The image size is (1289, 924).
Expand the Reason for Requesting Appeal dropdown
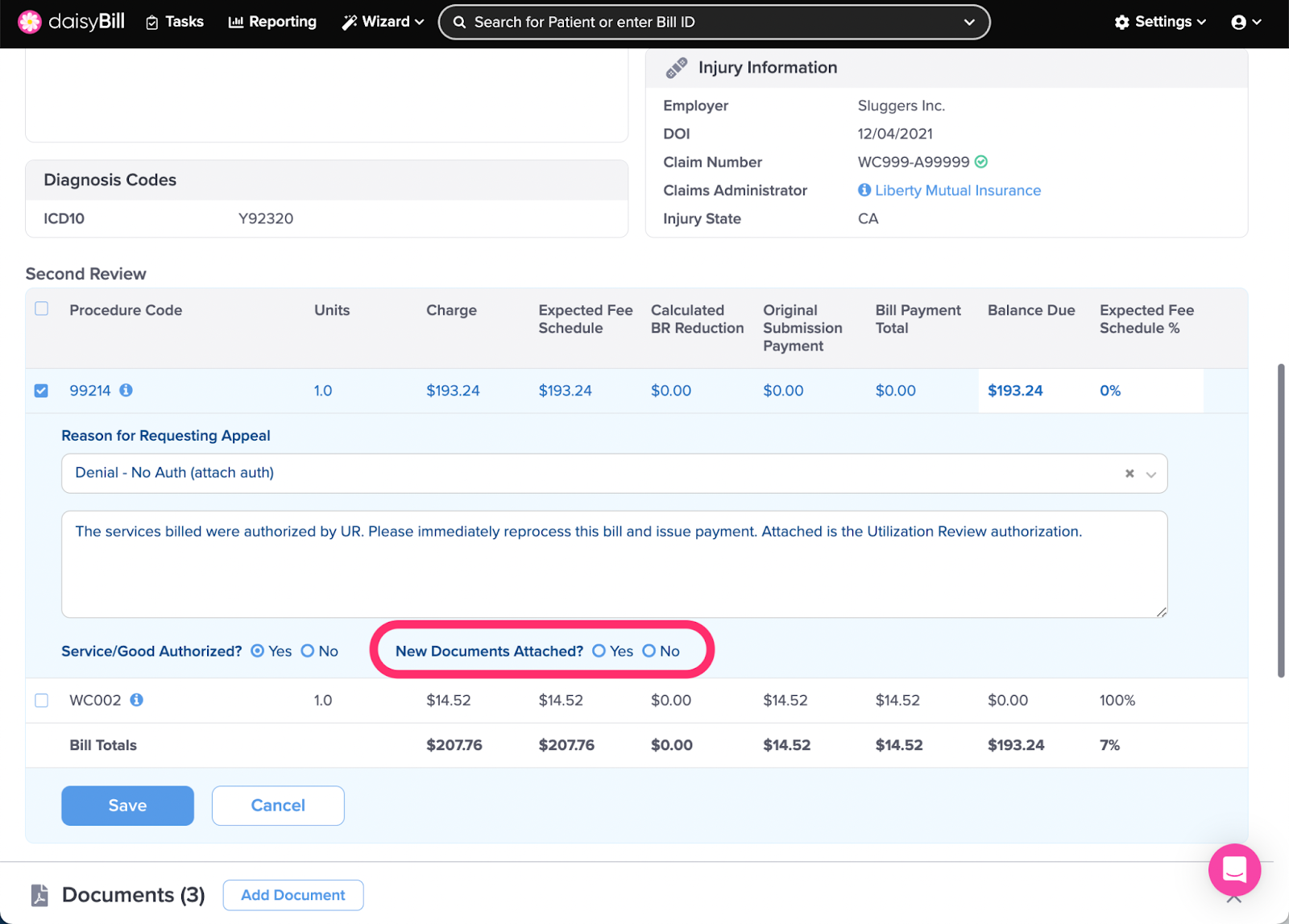point(1151,474)
